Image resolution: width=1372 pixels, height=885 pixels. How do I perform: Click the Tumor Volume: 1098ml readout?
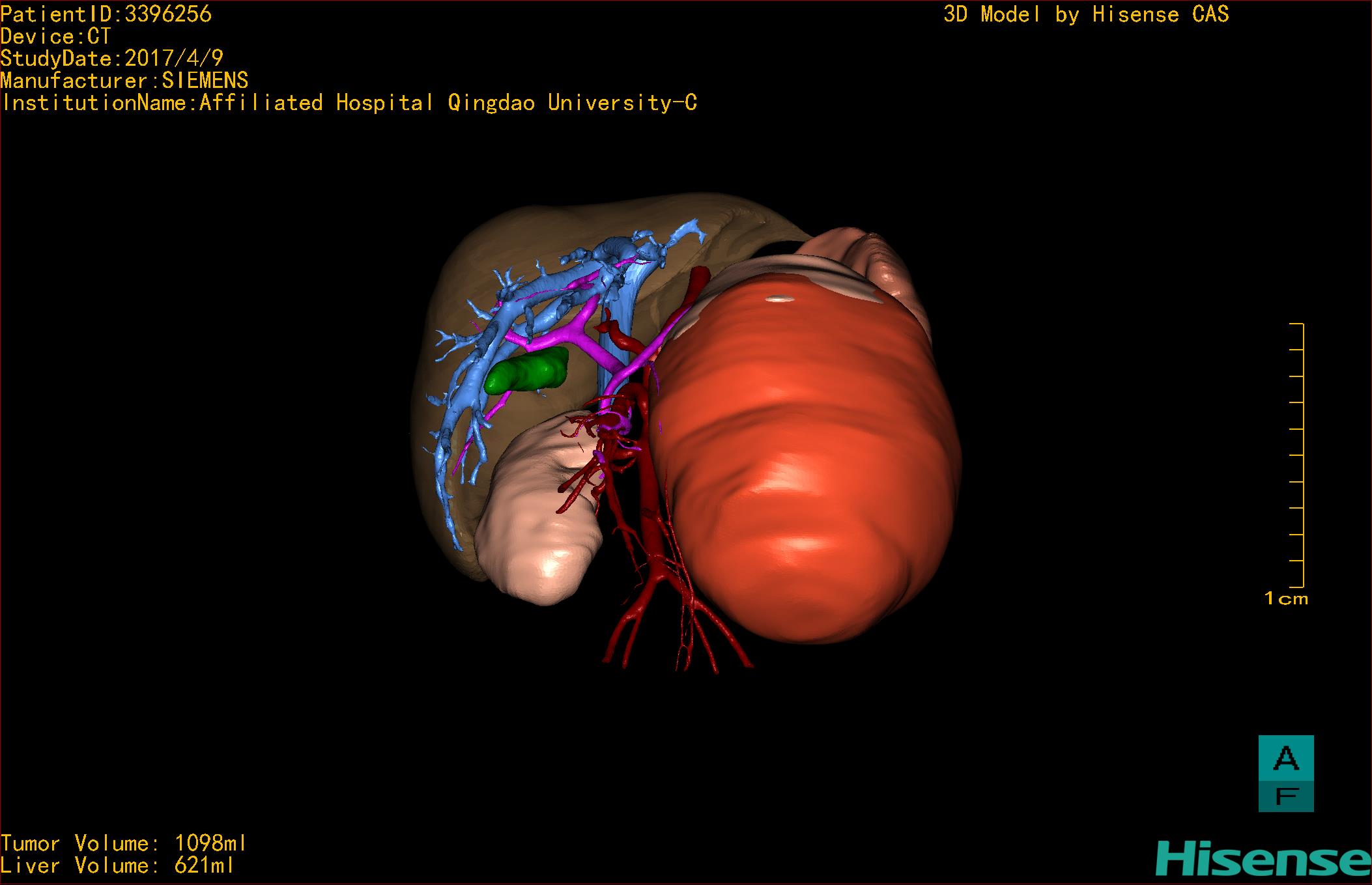click(123, 844)
